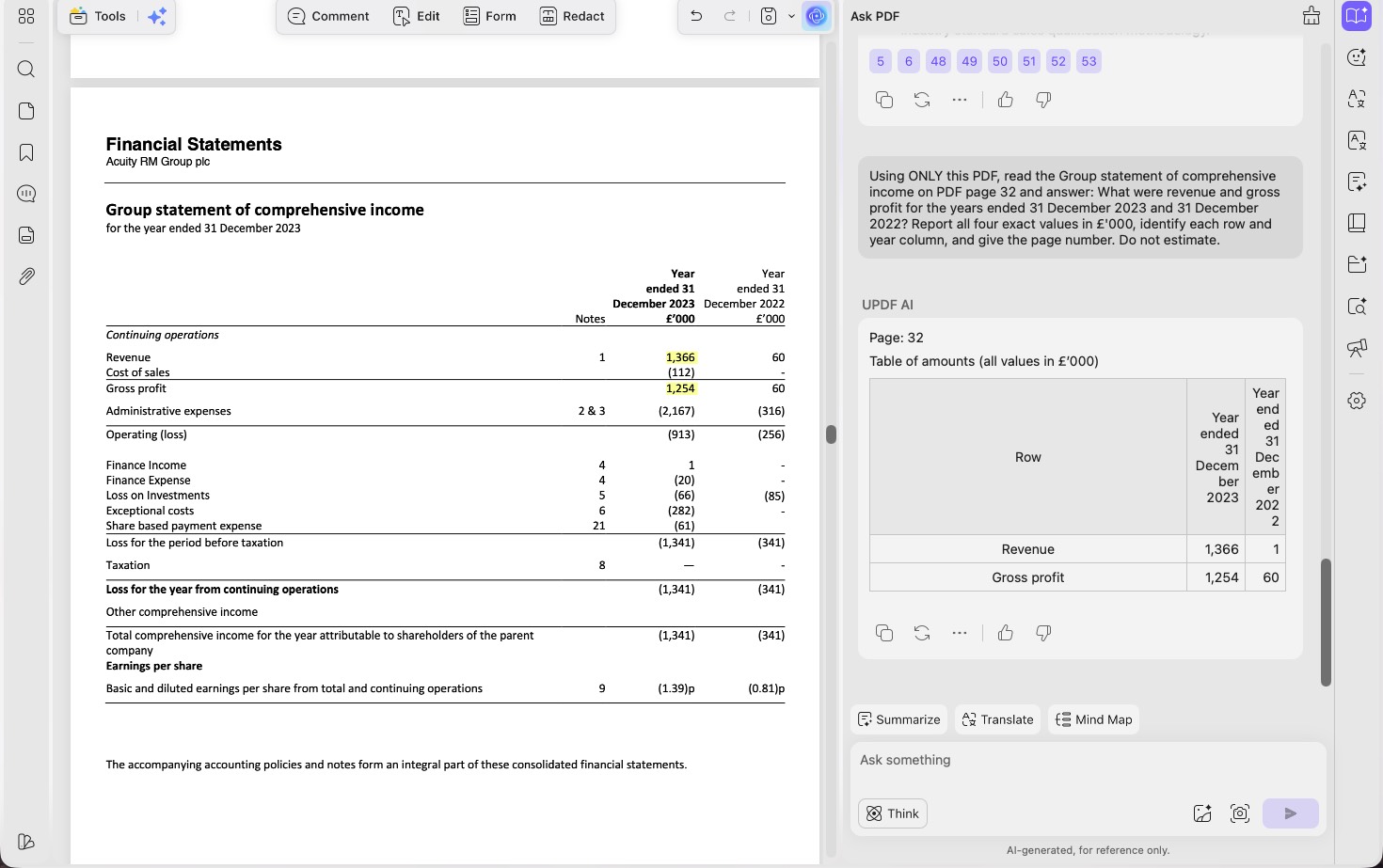Image resolution: width=1383 pixels, height=868 pixels.
Task: Switch to Comment mode
Action: click(x=328, y=16)
